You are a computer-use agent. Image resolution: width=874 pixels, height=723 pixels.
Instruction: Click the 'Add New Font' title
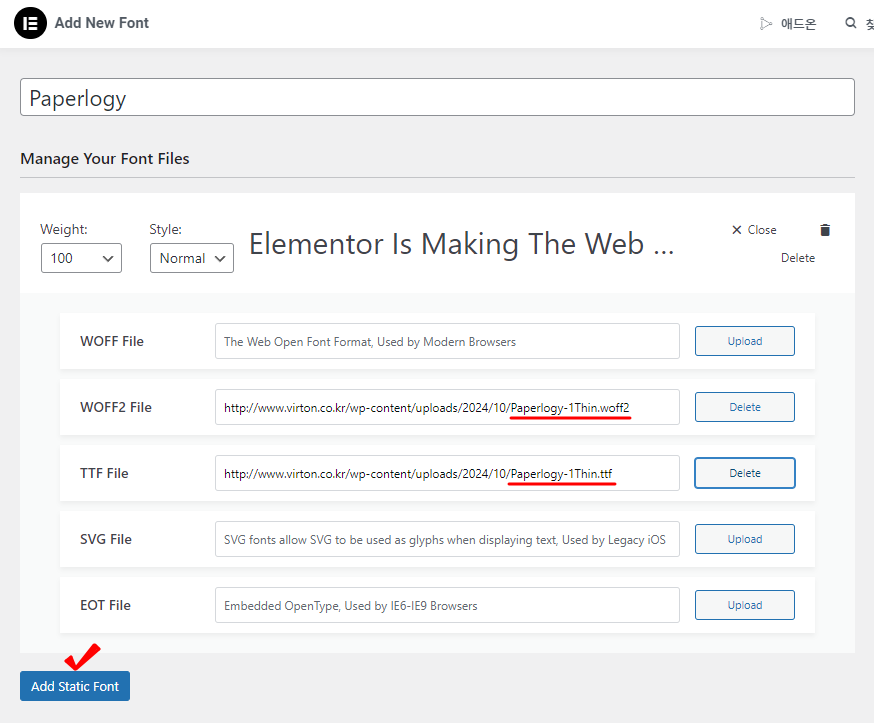point(101,23)
